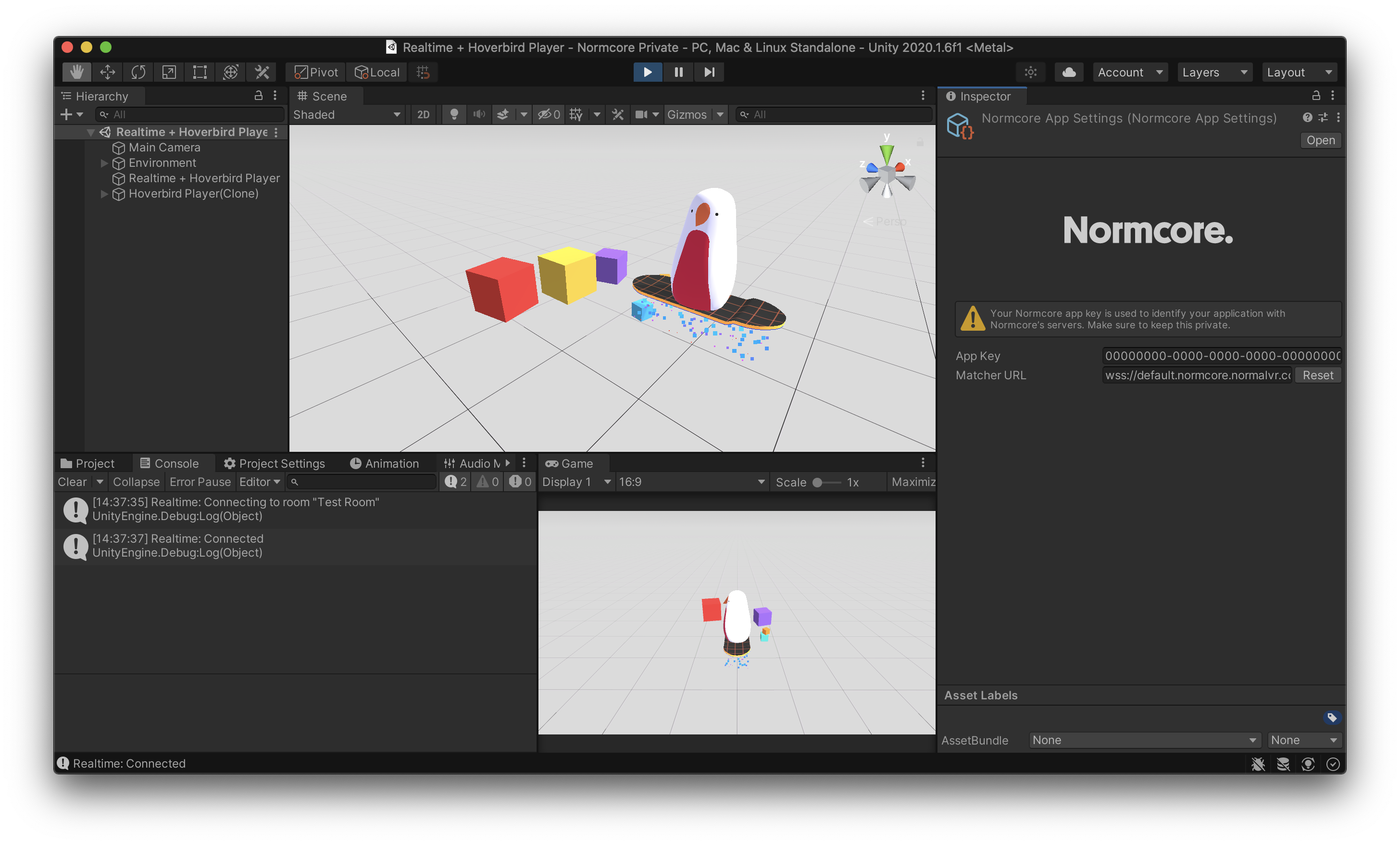
Task: Open the 16:9 aspect ratio dropdown
Action: tap(691, 482)
